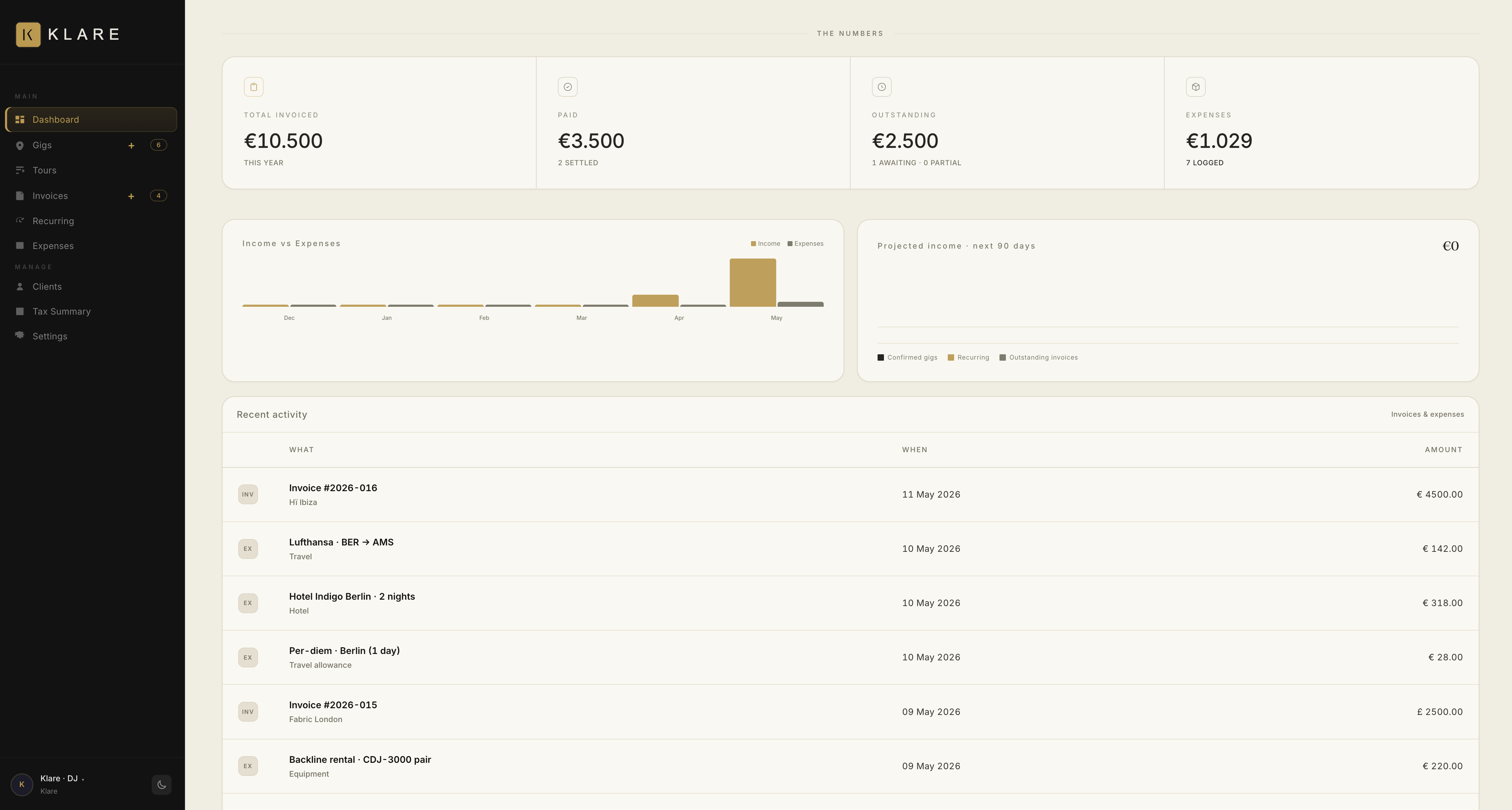The height and width of the screenshot is (810, 1512).
Task: Click EX badge for Backline rental
Action: point(248,766)
